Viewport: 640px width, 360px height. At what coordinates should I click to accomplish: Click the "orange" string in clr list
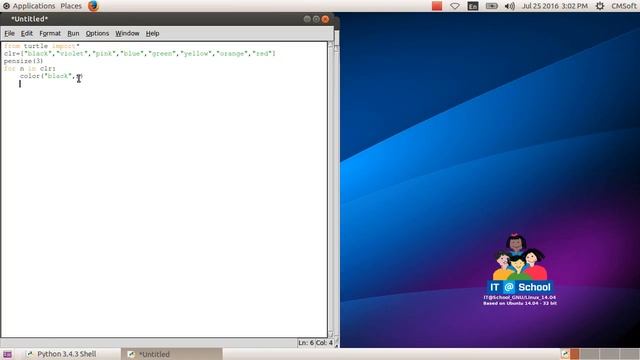tap(232, 53)
